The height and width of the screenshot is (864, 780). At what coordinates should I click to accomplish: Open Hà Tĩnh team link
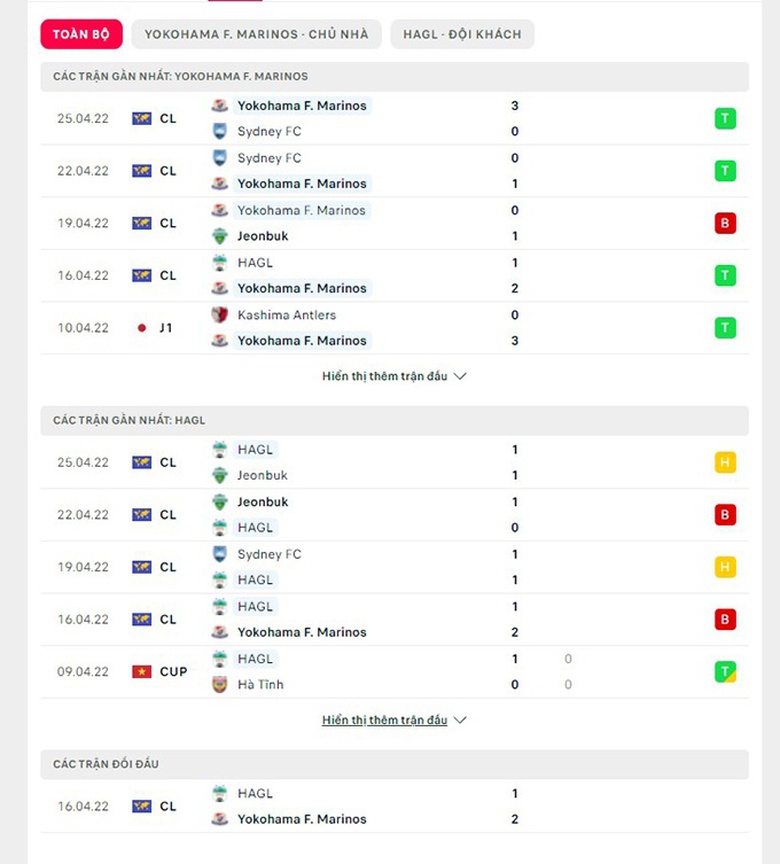coord(260,685)
